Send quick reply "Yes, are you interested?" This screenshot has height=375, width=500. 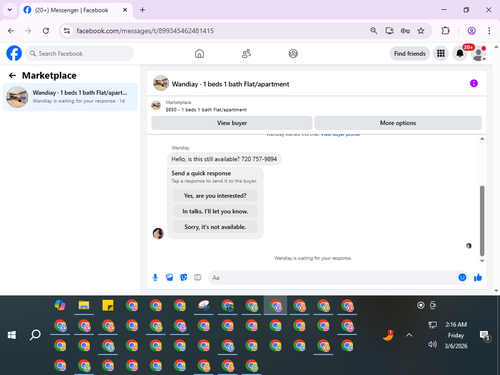pyautogui.click(x=215, y=196)
